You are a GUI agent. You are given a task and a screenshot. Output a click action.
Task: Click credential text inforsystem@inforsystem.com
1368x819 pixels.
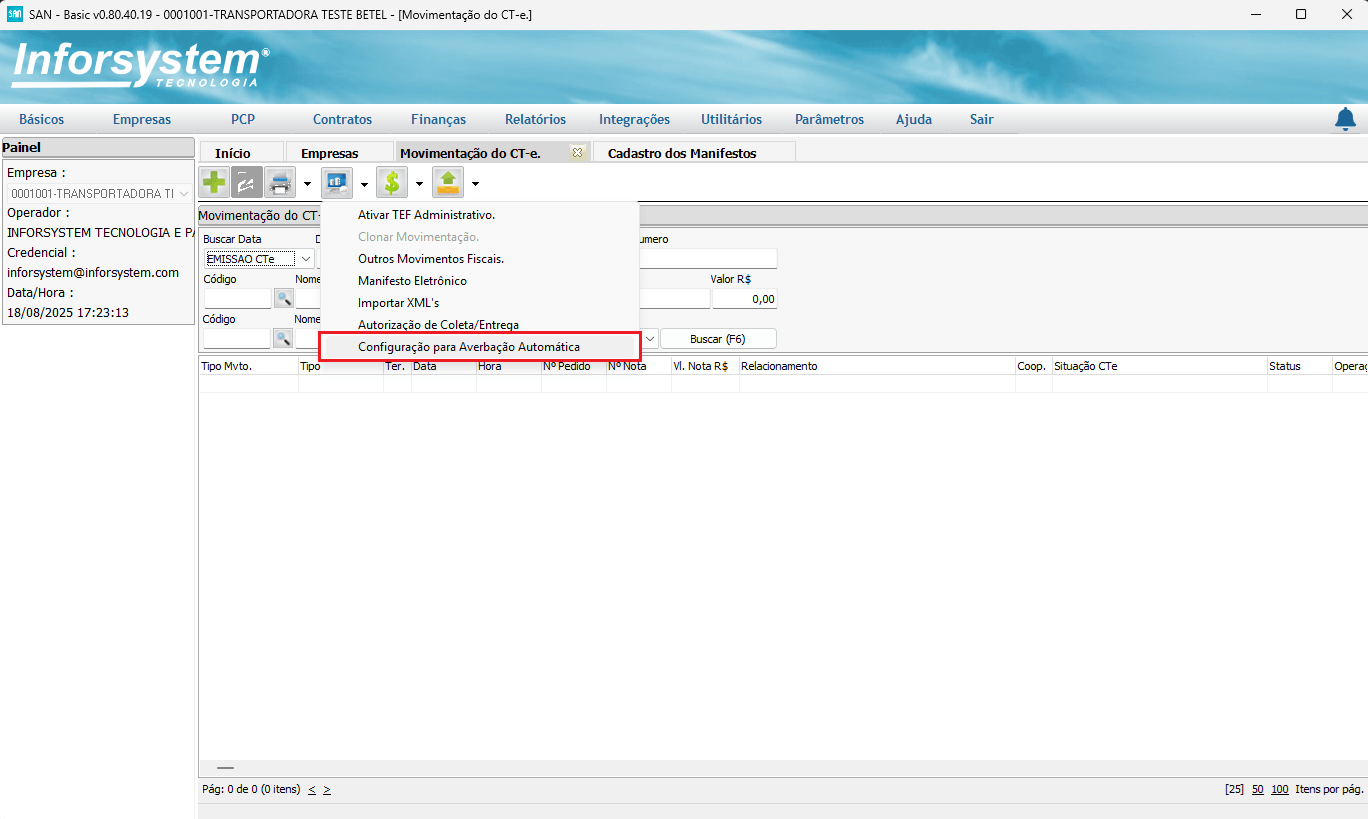93,272
